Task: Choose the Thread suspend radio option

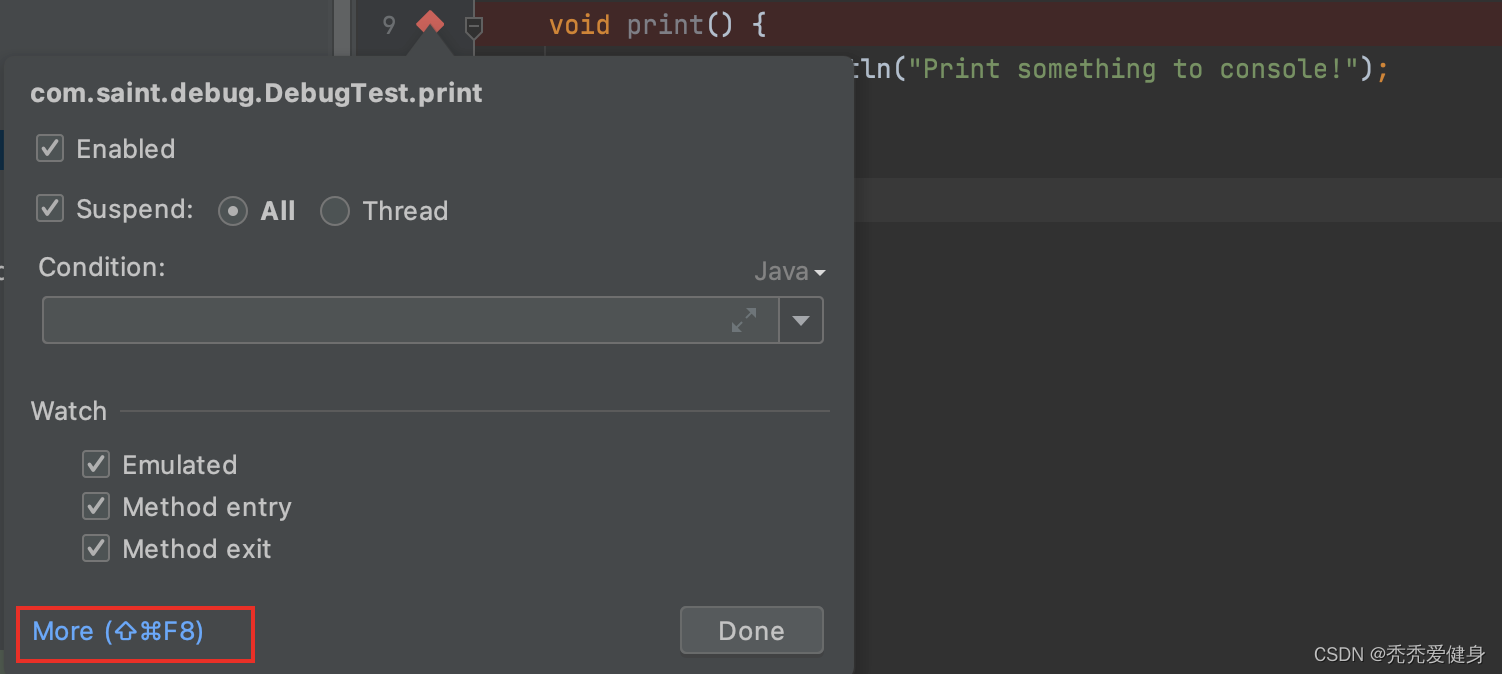Action: [x=334, y=211]
